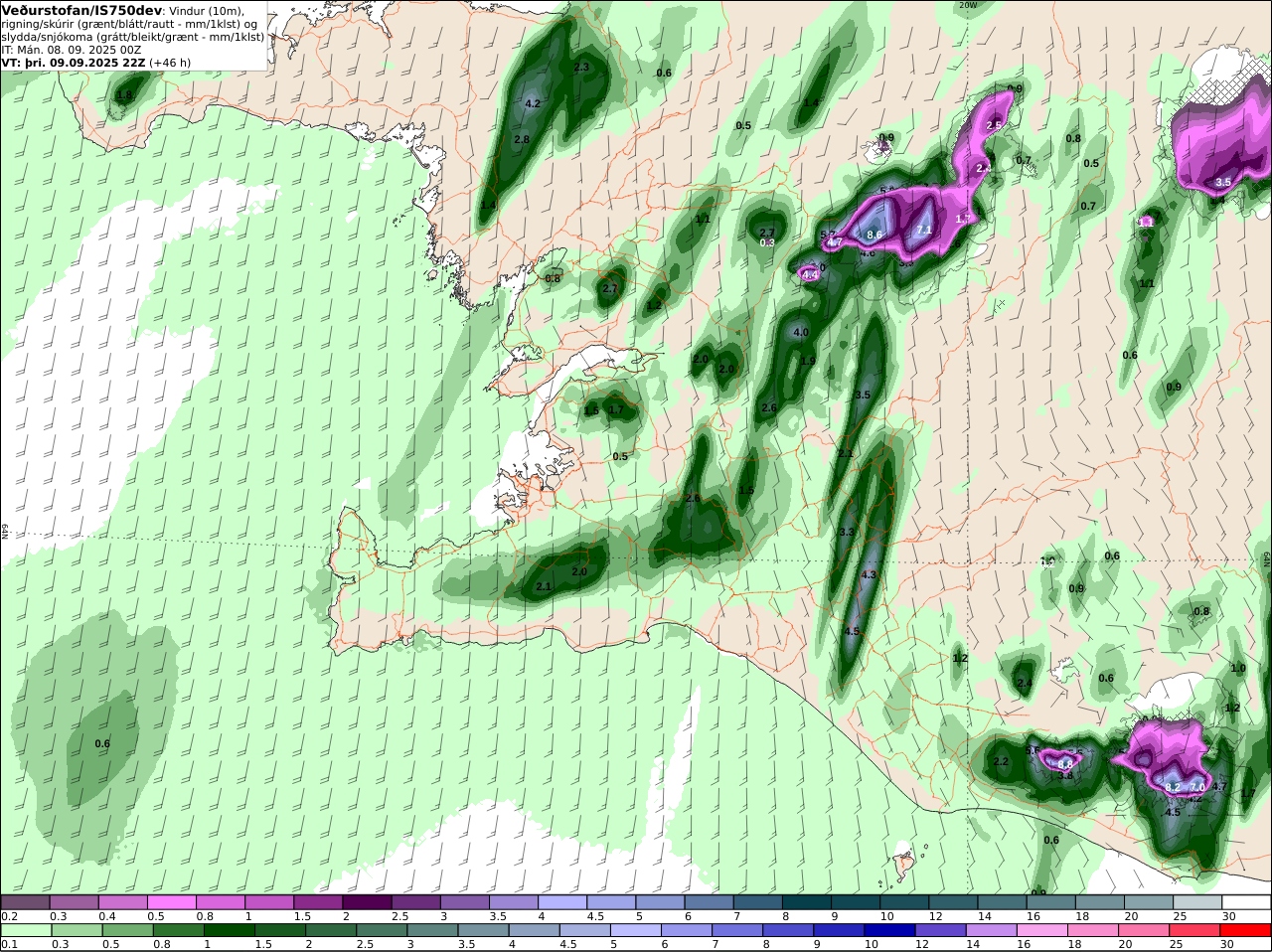Select the pink 18 rain legend swatch

1093,930
